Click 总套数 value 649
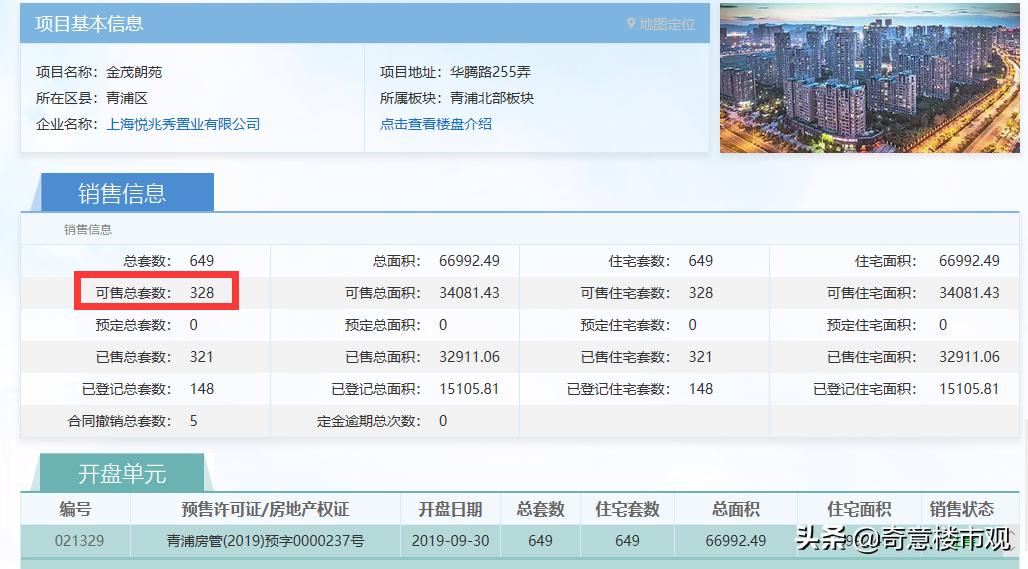The width and height of the screenshot is (1028, 569). point(202,261)
